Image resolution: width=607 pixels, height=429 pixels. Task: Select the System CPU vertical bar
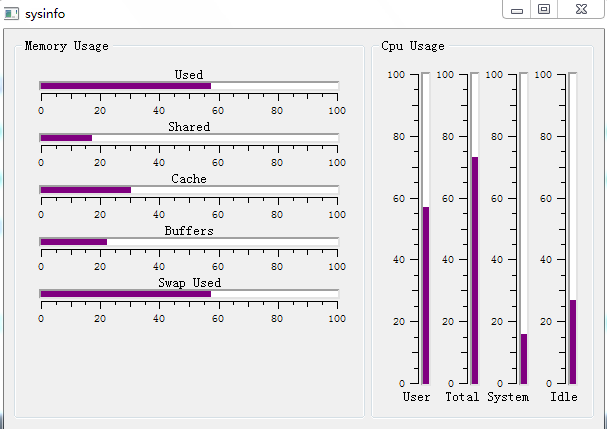pos(524,228)
